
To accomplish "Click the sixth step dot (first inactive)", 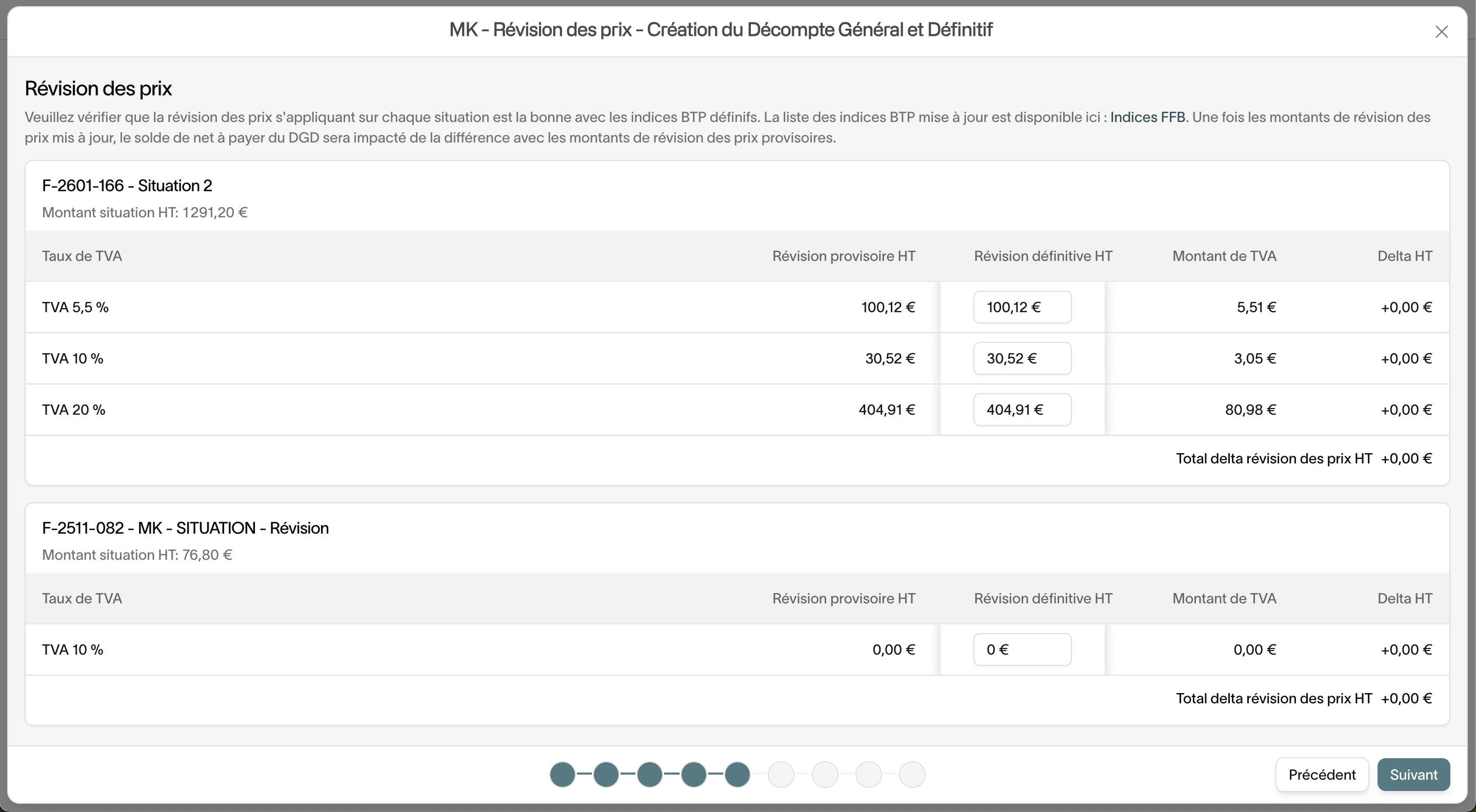I will click(781, 775).
